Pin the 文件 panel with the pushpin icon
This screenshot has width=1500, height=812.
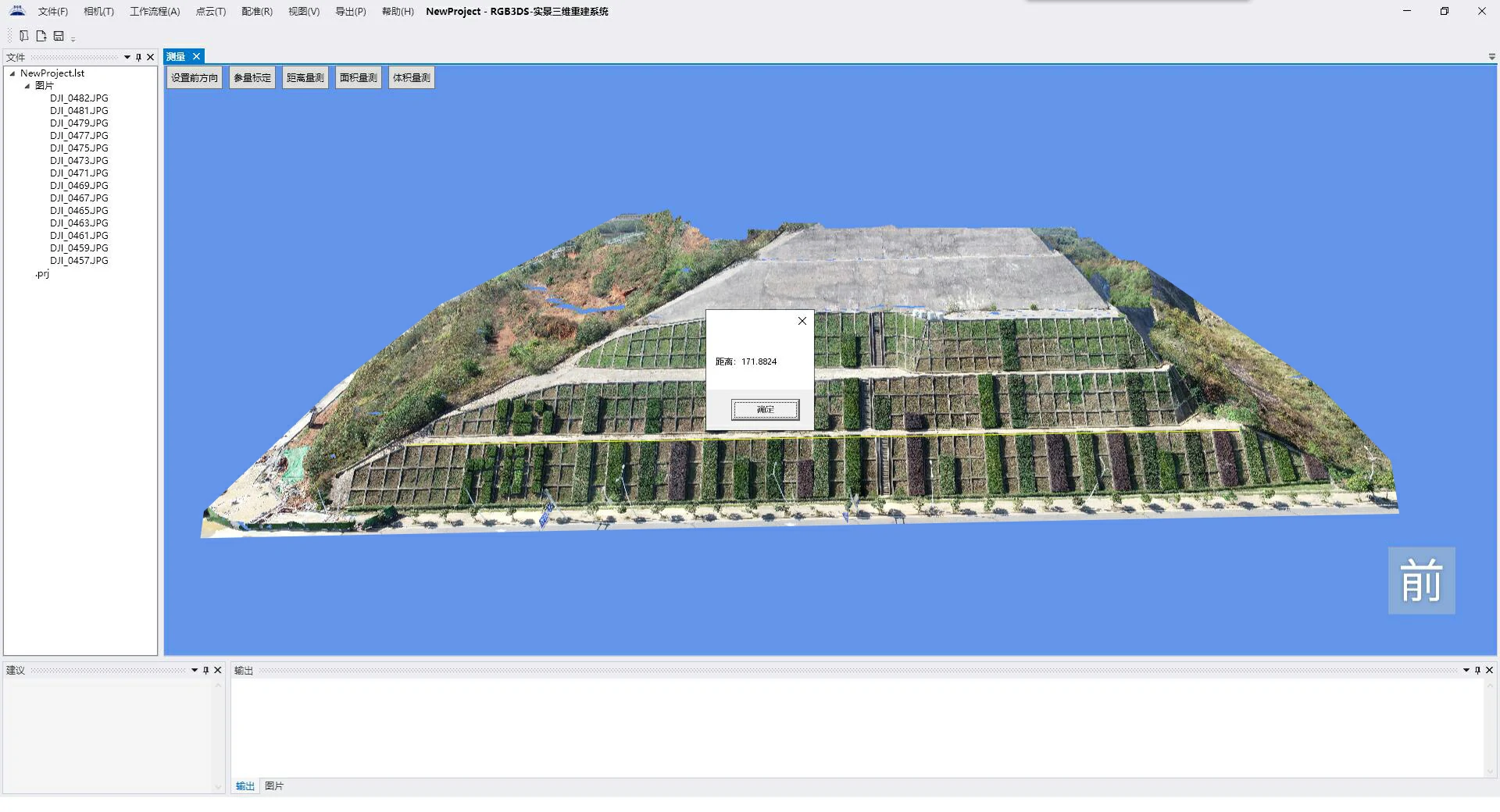pyautogui.click(x=139, y=57)
